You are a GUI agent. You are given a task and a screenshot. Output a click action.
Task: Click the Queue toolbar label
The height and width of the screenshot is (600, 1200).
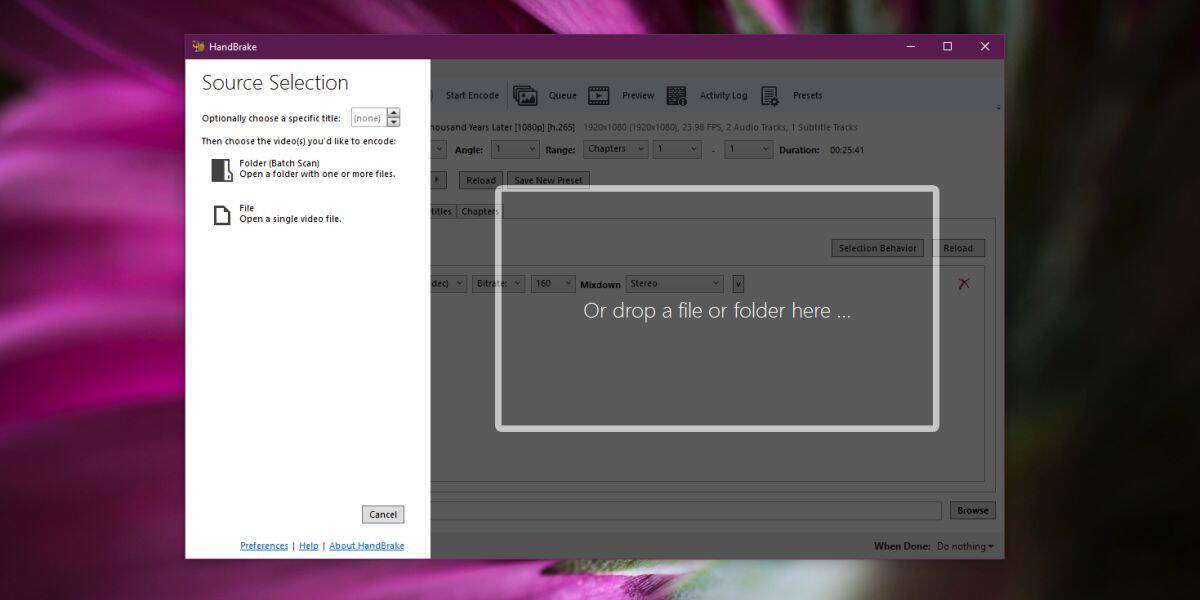[563, 95]
